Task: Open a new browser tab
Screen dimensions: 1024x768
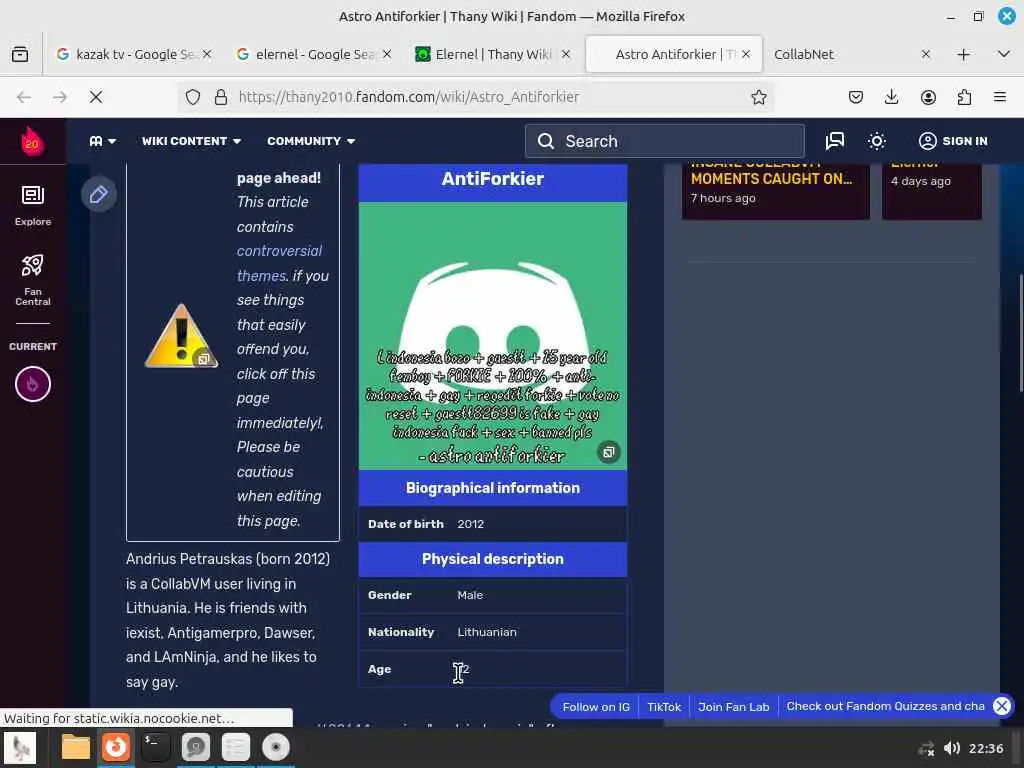Action: pos(963,54)
